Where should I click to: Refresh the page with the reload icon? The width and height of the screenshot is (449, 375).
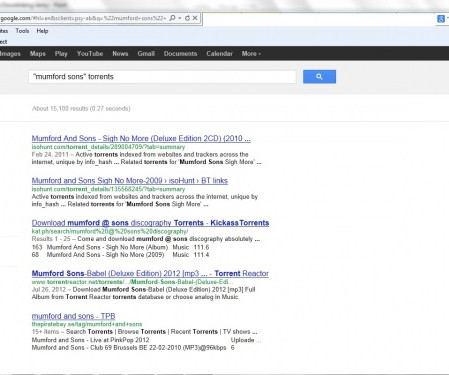187,18
